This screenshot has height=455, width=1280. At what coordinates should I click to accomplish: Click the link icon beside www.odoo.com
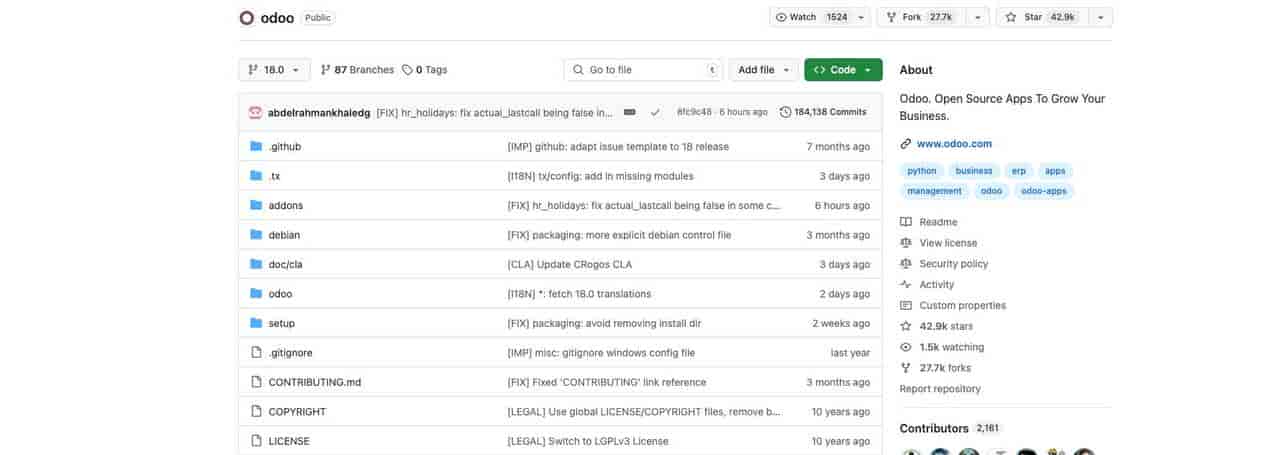906,144
